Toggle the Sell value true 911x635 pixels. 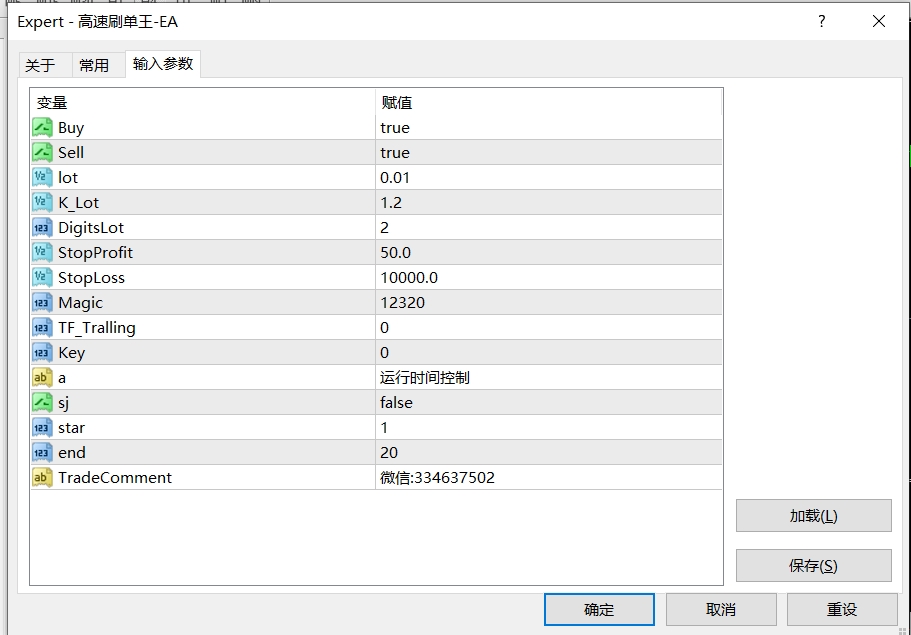coord(395,152)
